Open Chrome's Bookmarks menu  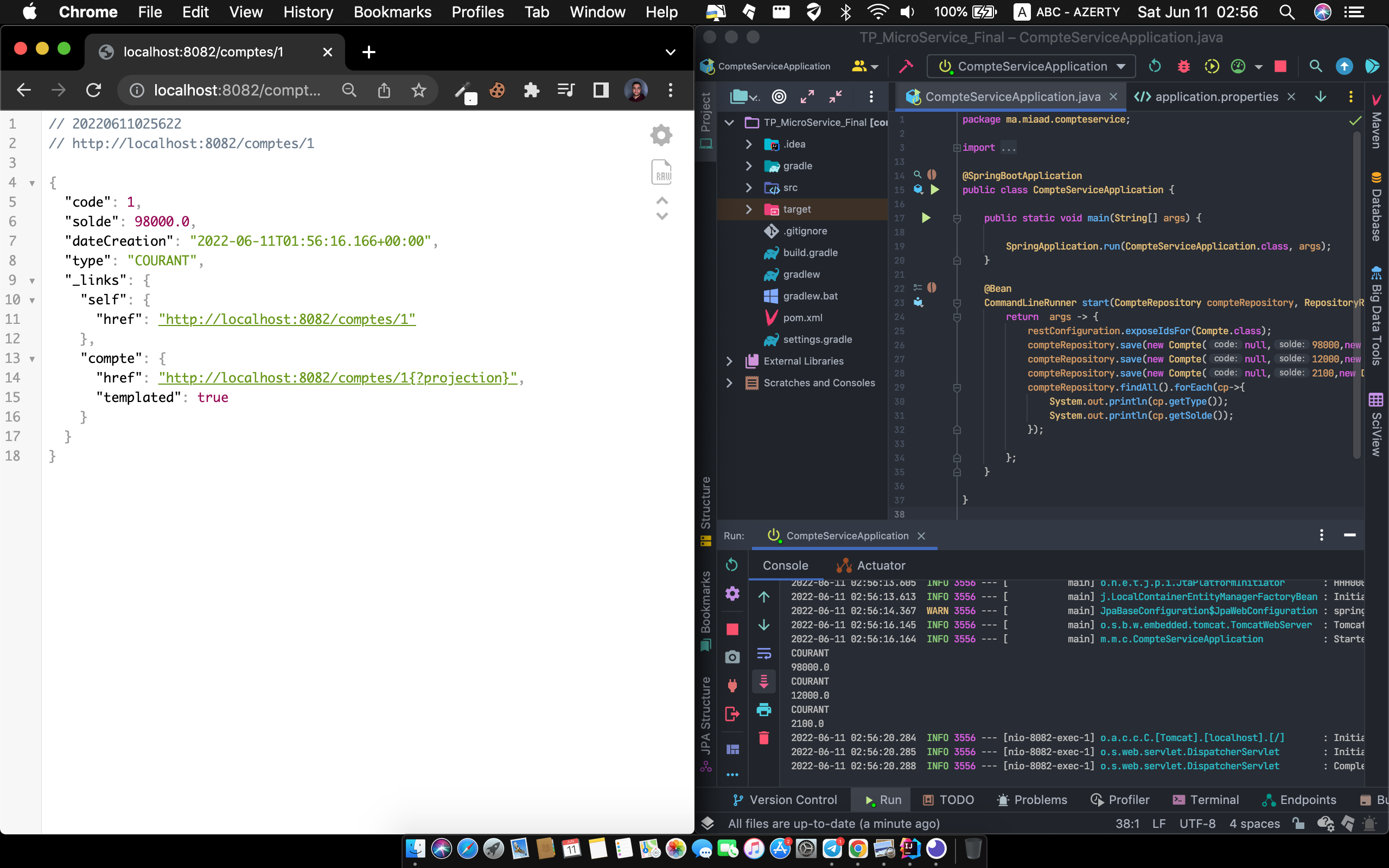coord(392,12)
